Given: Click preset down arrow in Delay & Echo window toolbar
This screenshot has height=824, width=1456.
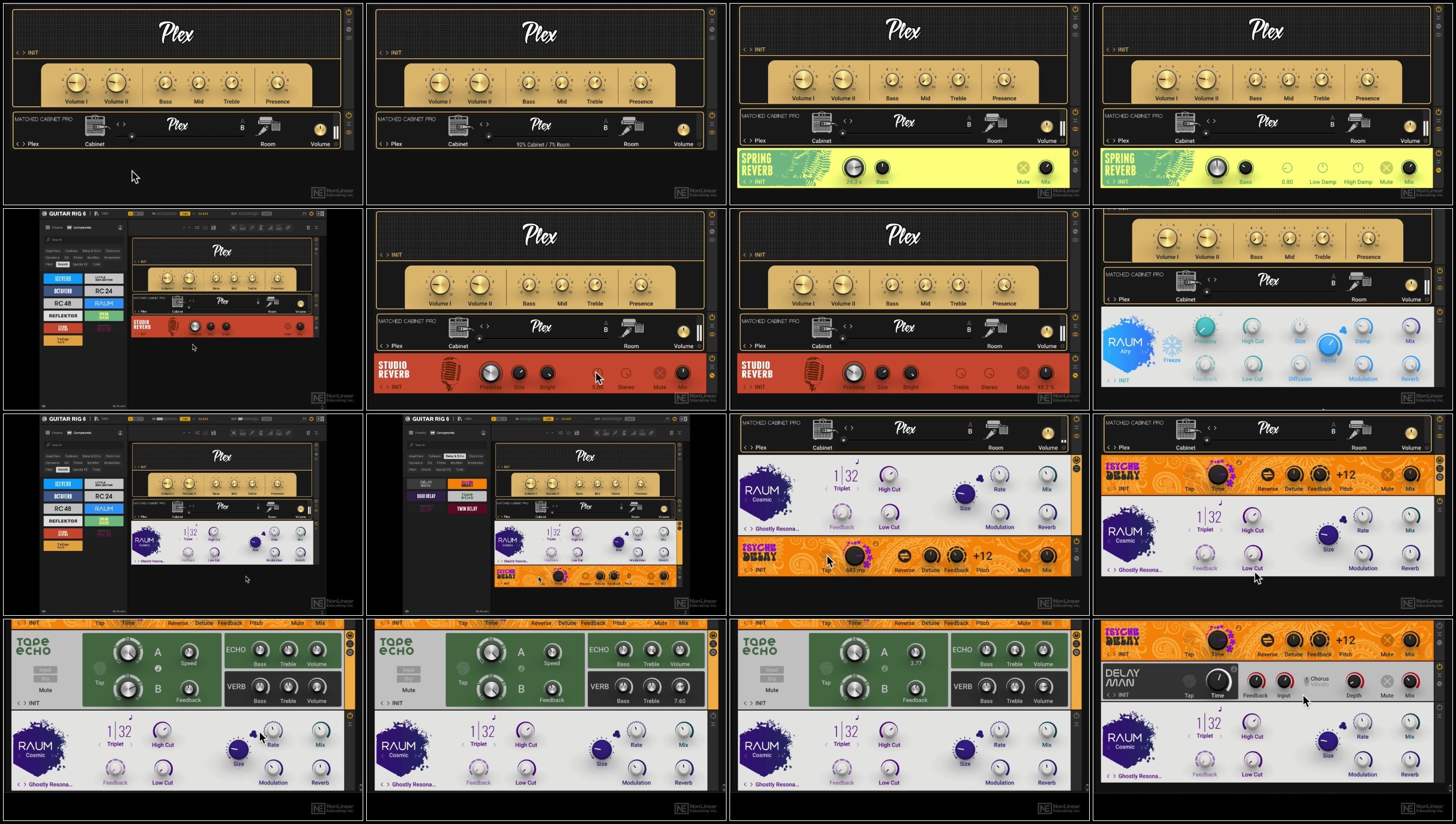Looking at the screenshot, I should (x=552, y=433).
